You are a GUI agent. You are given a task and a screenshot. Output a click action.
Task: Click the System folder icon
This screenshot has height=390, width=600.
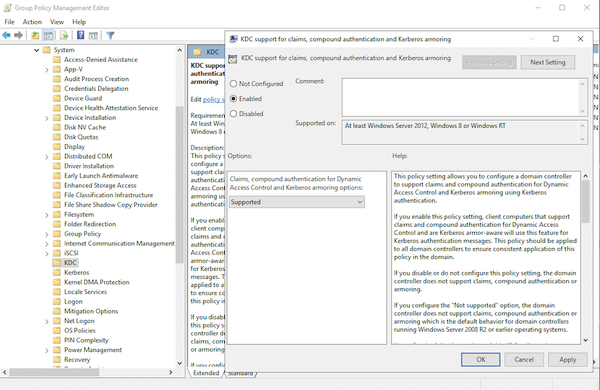(47, 50)
